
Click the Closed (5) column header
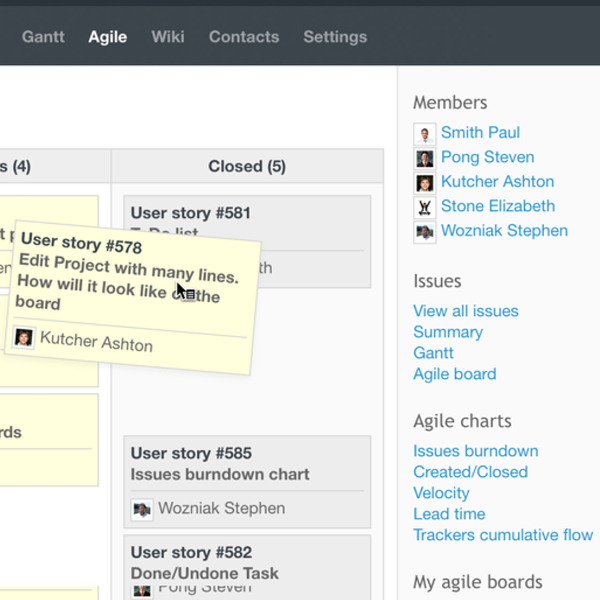[x=247, y=166]
